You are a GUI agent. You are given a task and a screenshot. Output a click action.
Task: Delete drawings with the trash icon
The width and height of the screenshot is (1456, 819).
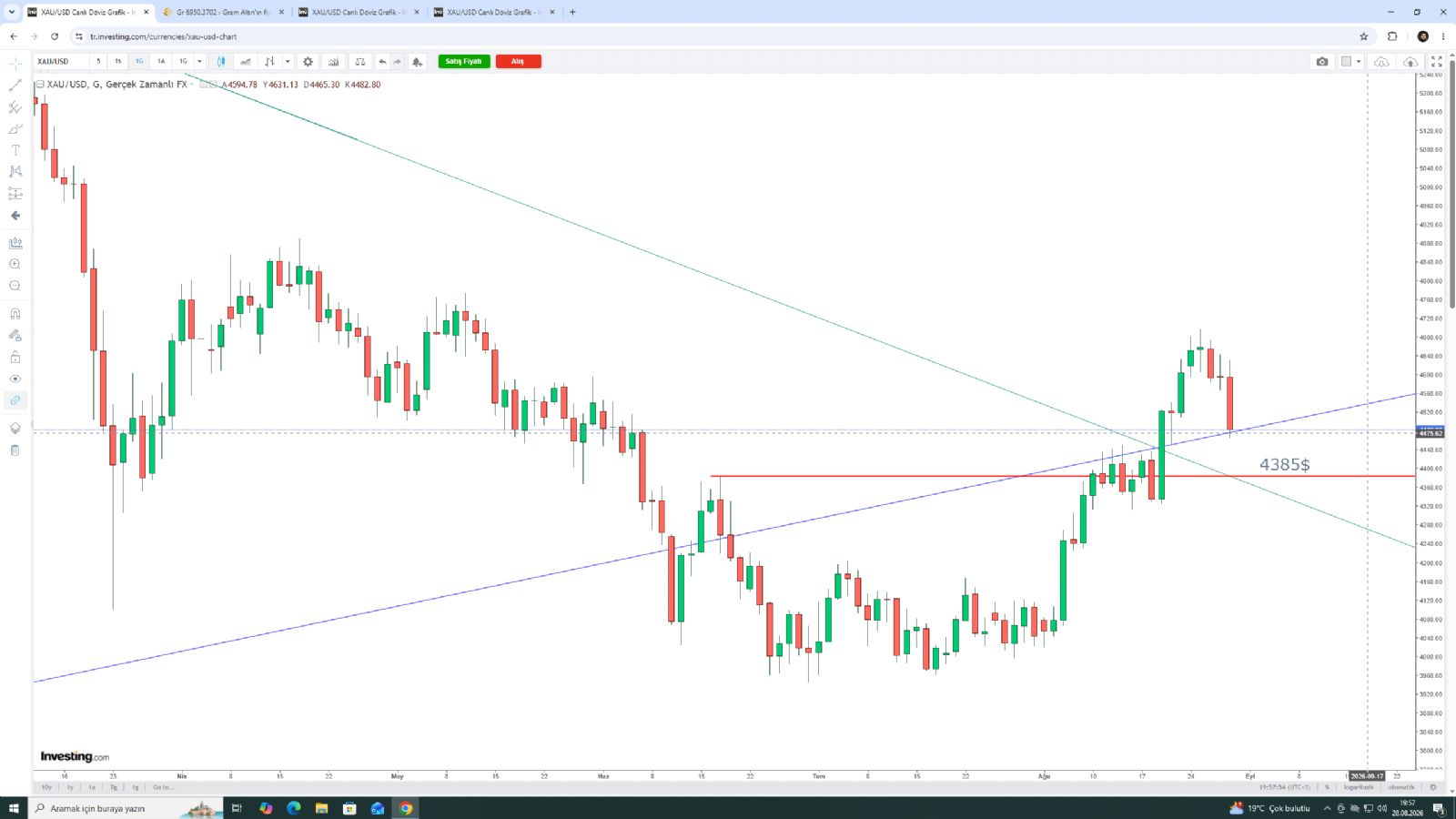pyautogui.click(x=15, y=450)
